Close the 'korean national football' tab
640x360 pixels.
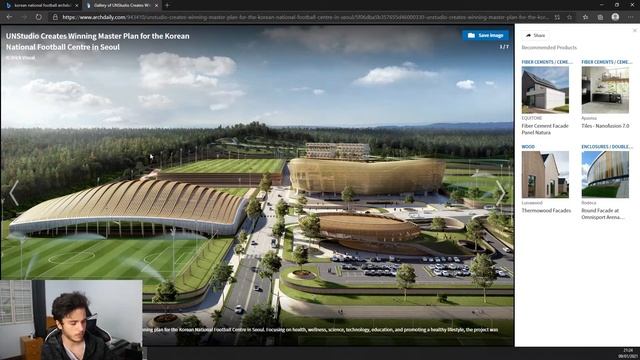(76, 5)
